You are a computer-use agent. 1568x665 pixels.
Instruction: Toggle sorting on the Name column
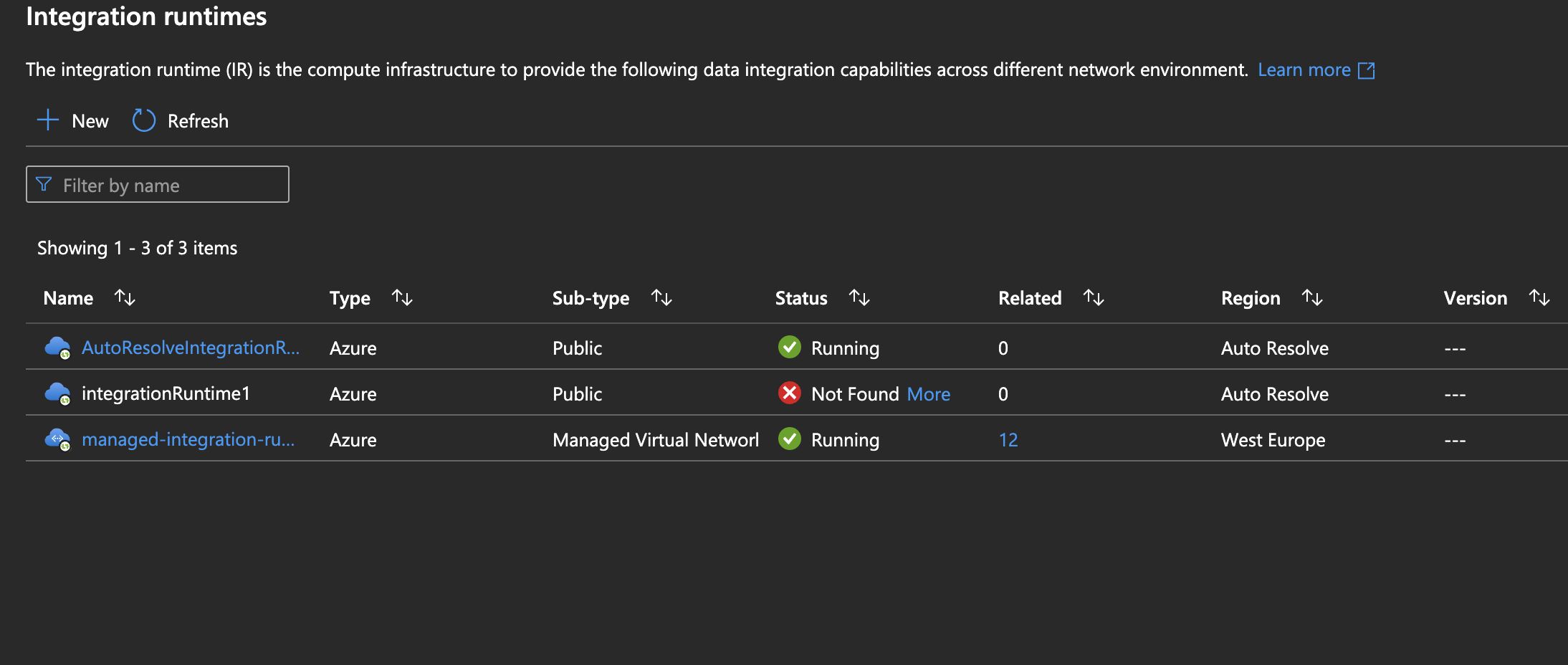[x=125, y=297]
